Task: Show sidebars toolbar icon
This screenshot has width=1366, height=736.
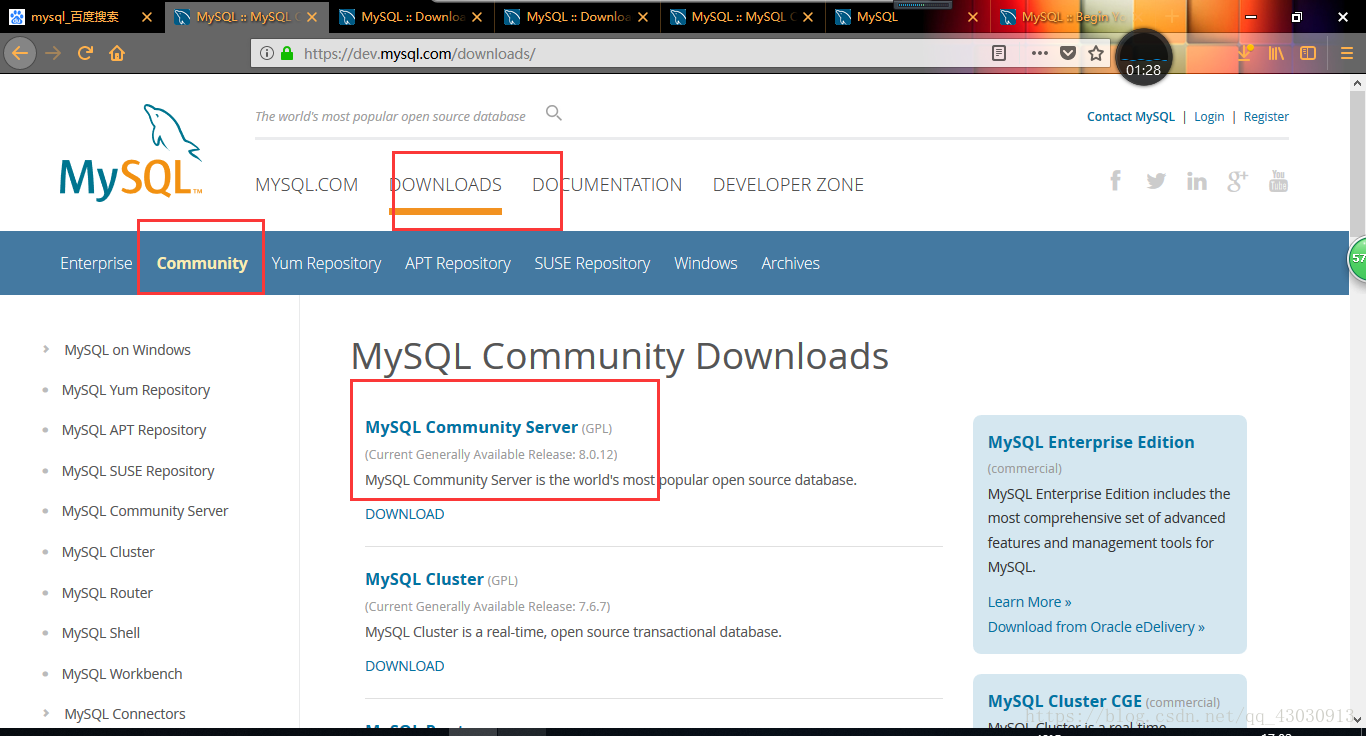Action: click(x=1307, y=53)
